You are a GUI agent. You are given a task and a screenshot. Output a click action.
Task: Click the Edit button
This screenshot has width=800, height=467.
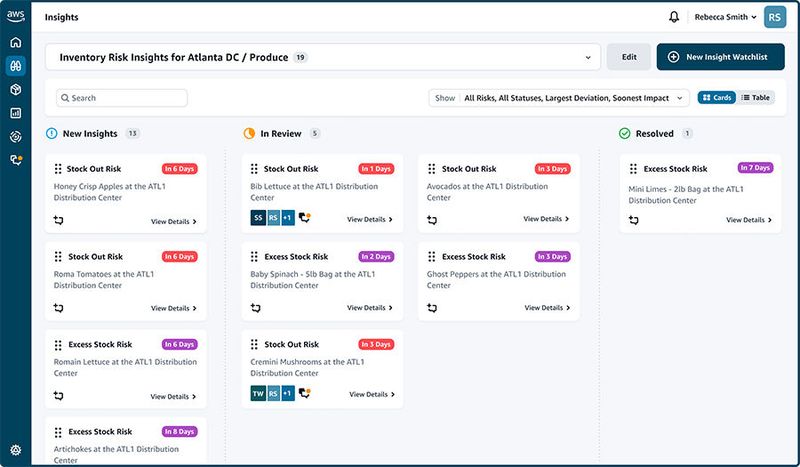629,57
